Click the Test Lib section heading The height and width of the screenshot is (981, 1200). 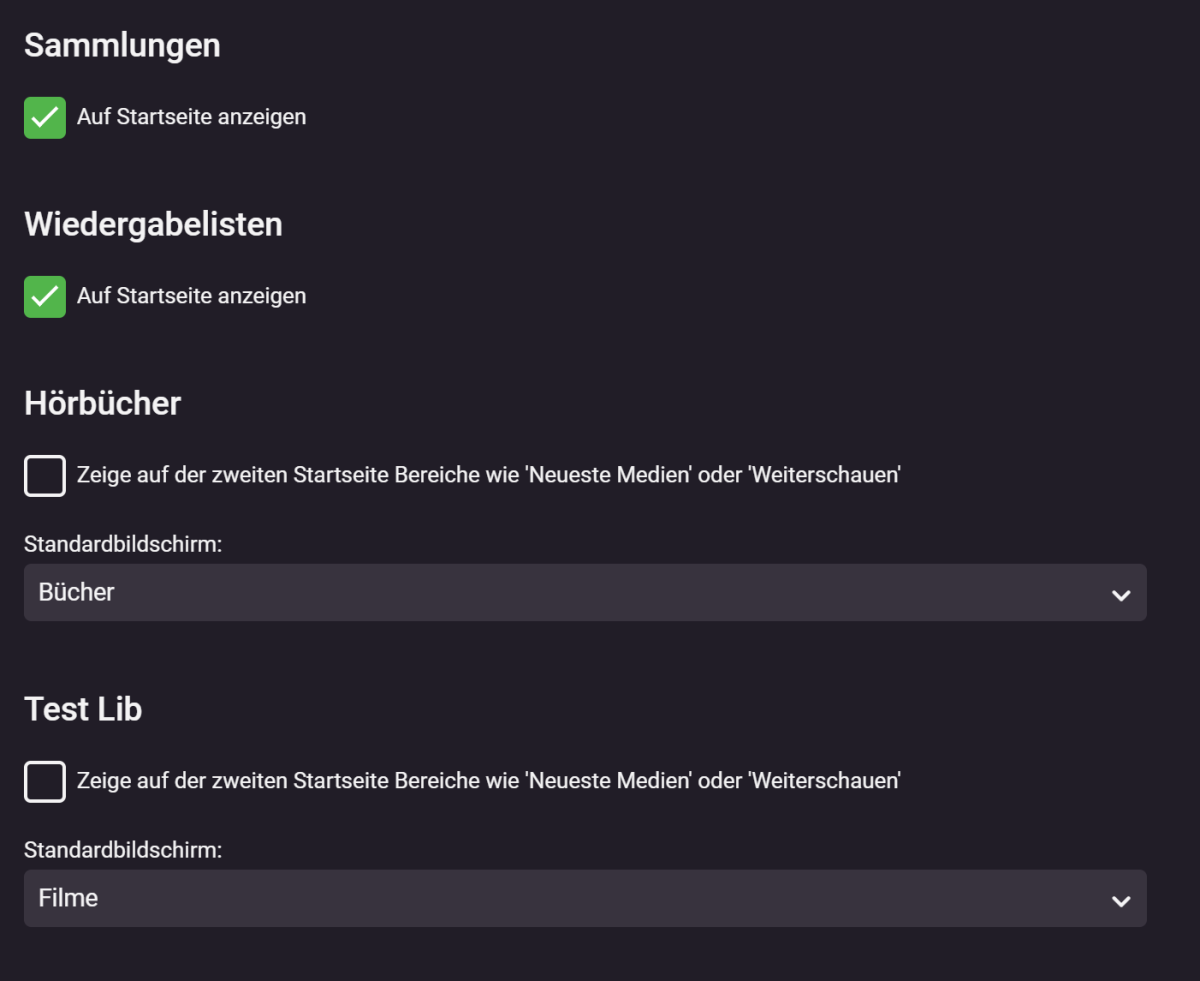[x=83, y=709]
